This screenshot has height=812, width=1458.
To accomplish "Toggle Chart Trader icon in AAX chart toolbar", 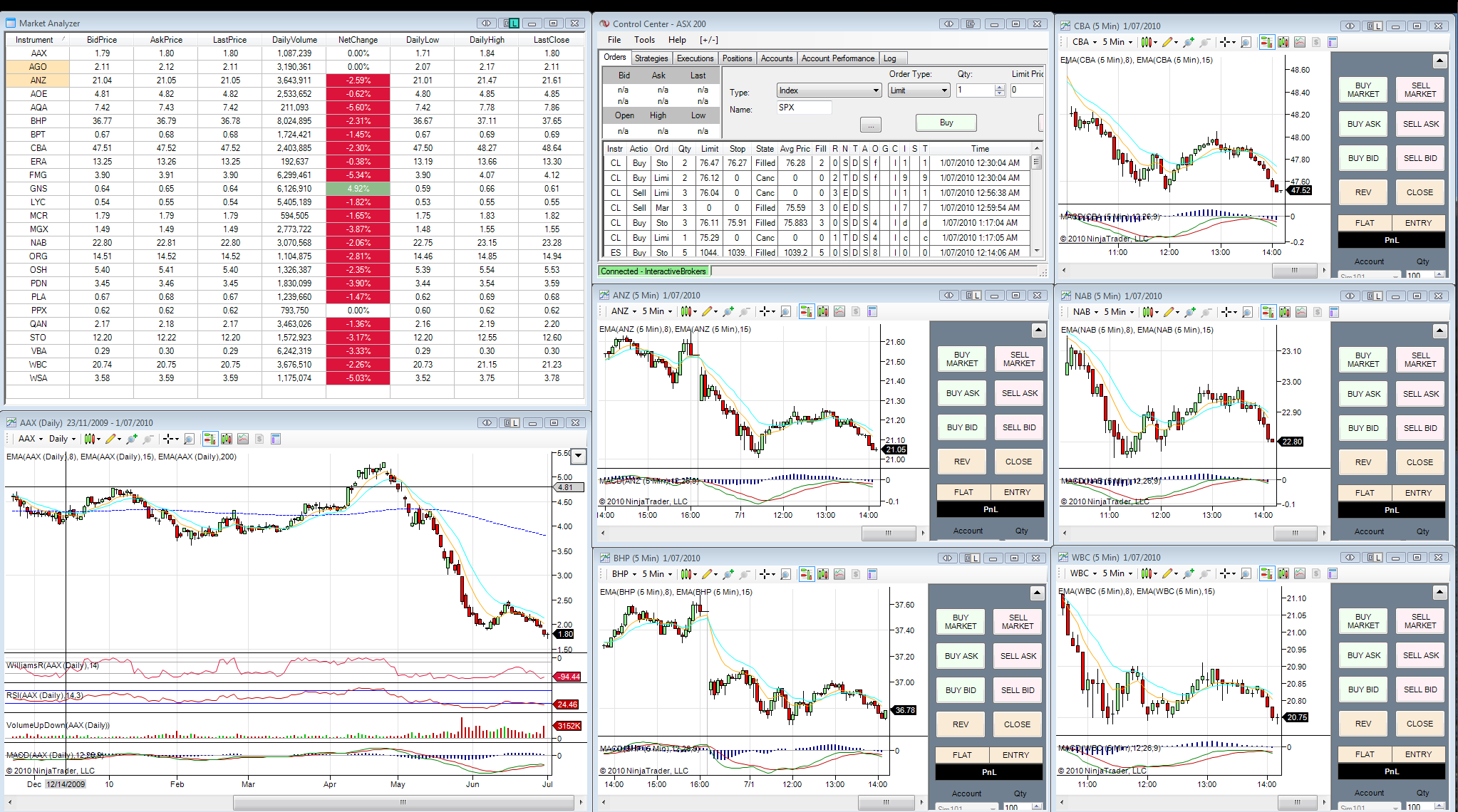I will 210,439.
